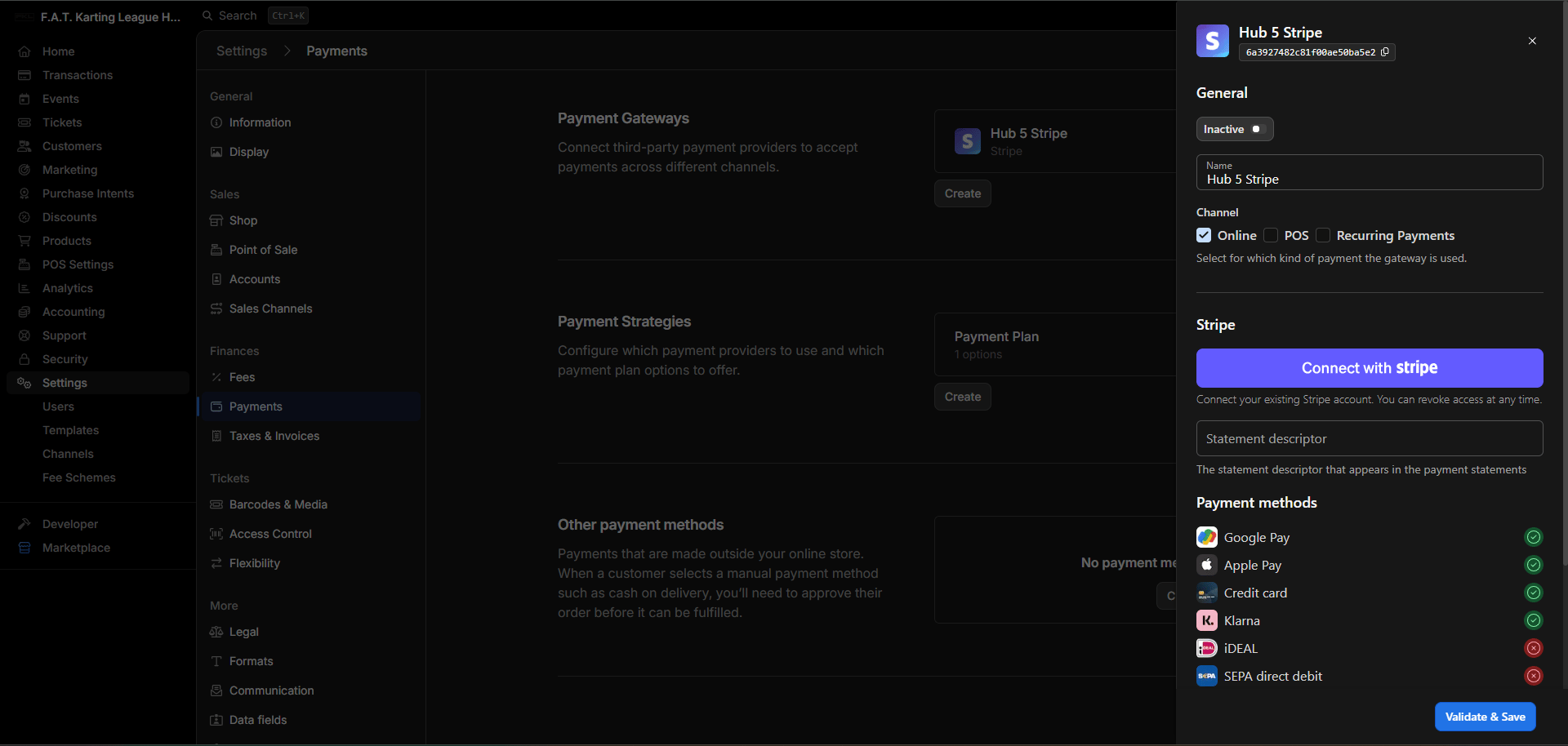Click the Google Pay logo icon
The image size is (1568, 746).
pyautogui.click(x=1207, y=537)
